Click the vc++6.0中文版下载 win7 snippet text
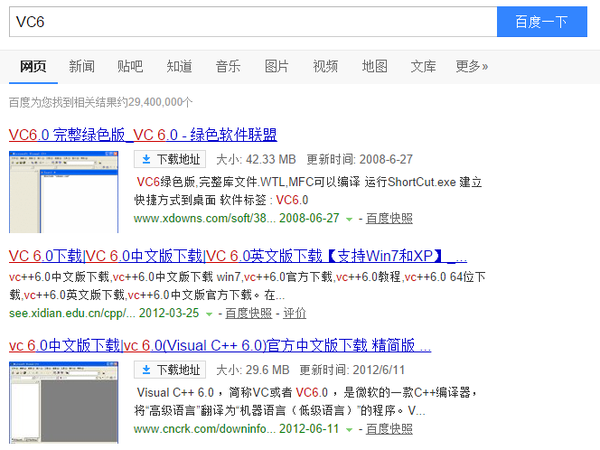Image resolution: width=600 pixels, height=450 pixels. (177, 276)
